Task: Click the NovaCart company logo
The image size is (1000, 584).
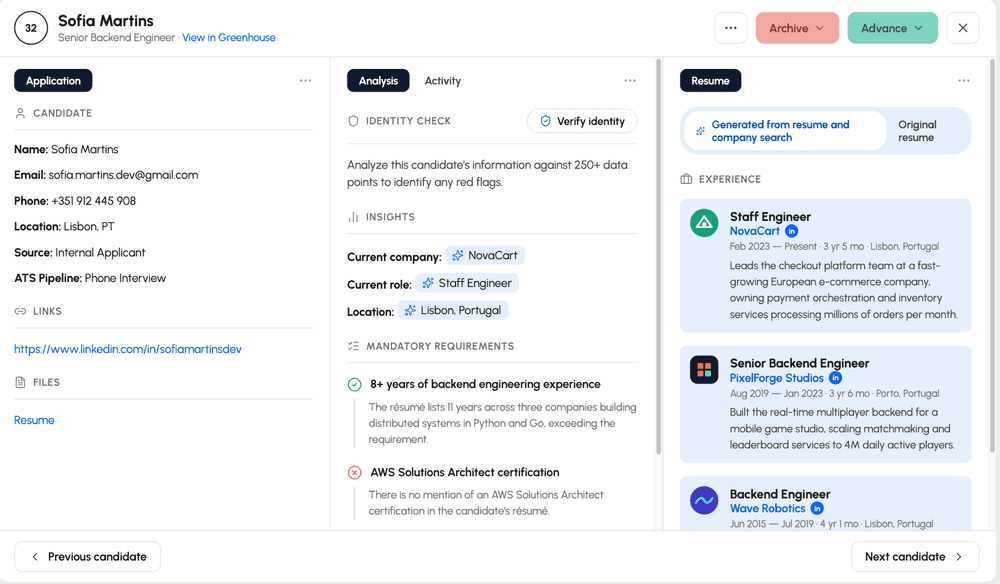Action: [x=704, y=223]
